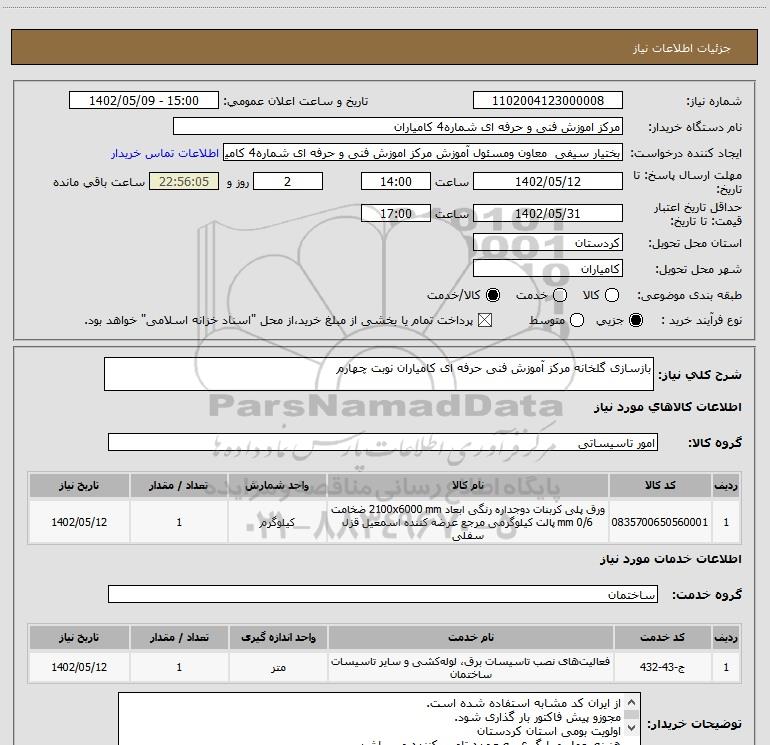The height and width of the screenshot is (745, 770).
Task: Click the delivery province field کردستان
Action: pyautogui.click(x=548, y=243)
